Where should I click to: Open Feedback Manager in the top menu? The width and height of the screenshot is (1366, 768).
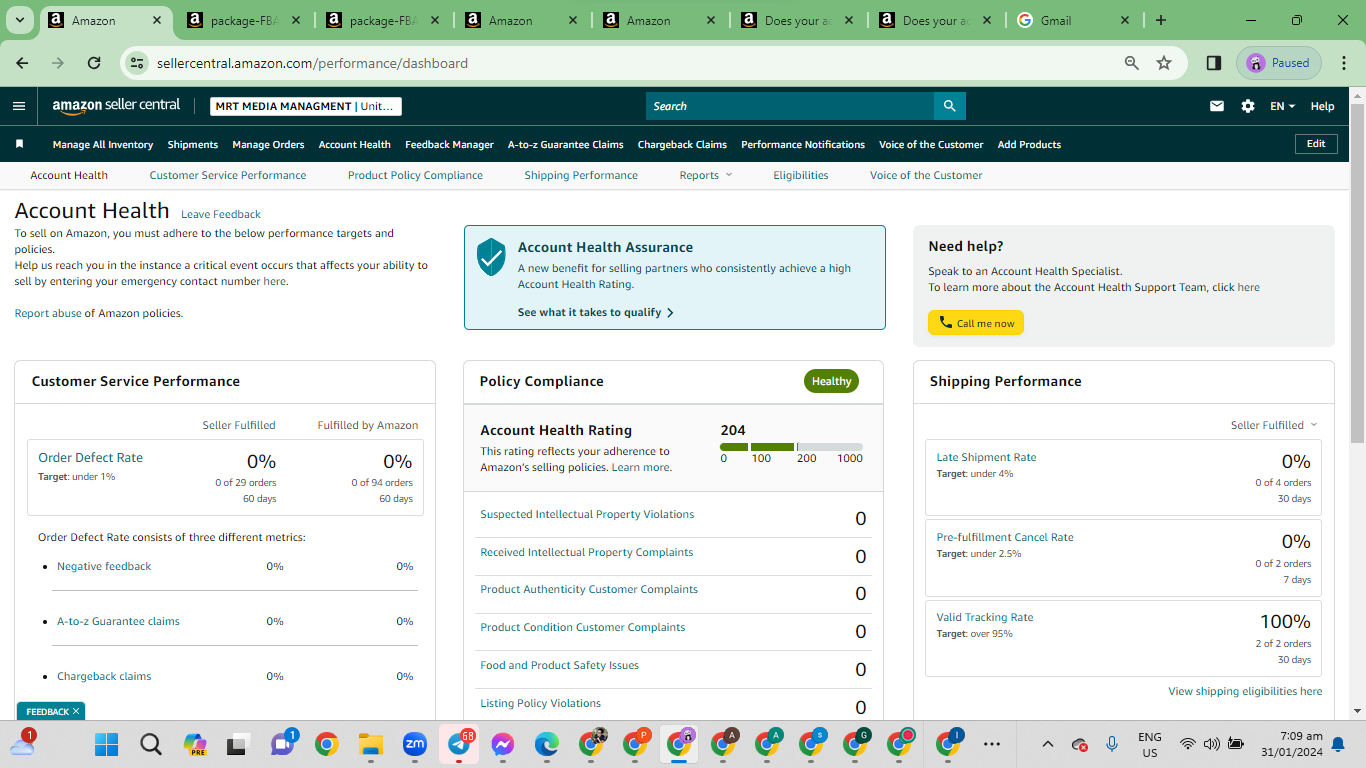[449, 144]
